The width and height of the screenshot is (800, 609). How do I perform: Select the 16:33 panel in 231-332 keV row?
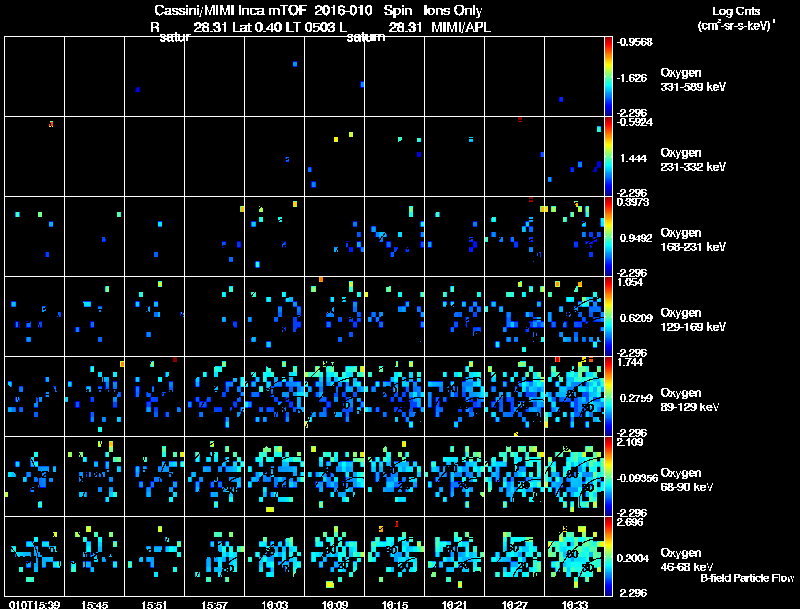(574, 157)
